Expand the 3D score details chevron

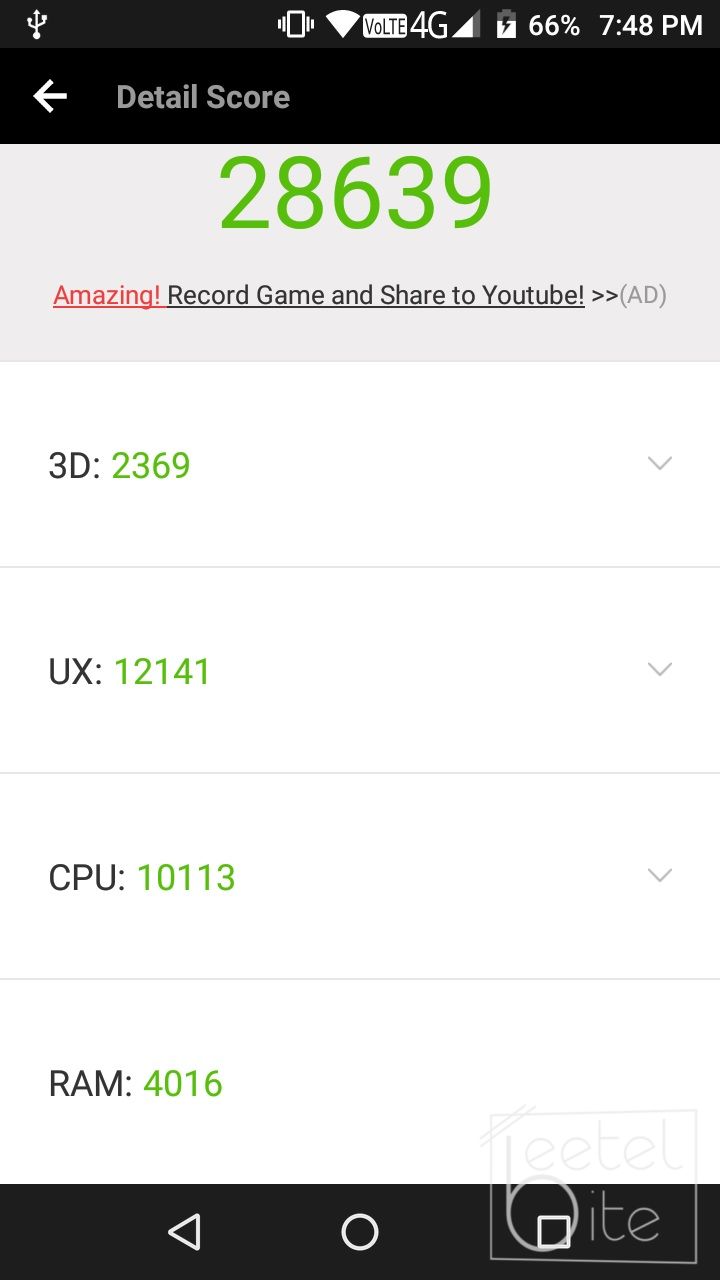[659, 463]
